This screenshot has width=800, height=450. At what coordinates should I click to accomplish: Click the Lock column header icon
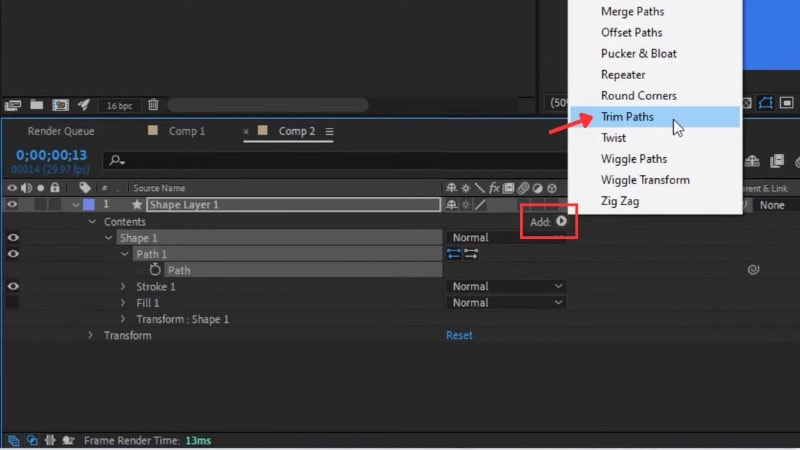click(x=55, y=188)
